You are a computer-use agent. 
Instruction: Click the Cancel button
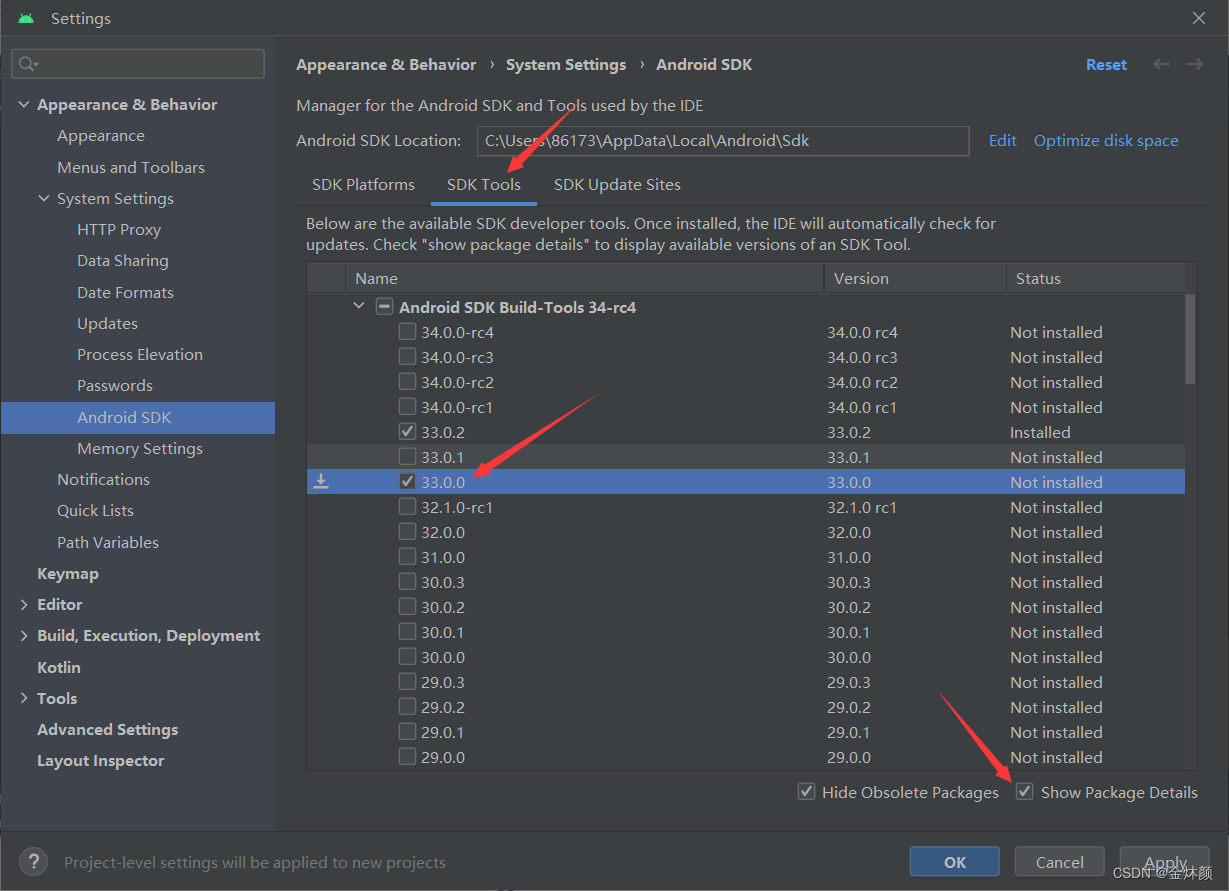(x=1060, y=862)
